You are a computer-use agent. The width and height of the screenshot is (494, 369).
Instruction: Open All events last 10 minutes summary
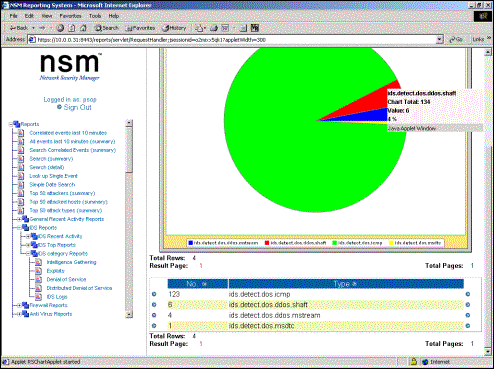[72, 141]
